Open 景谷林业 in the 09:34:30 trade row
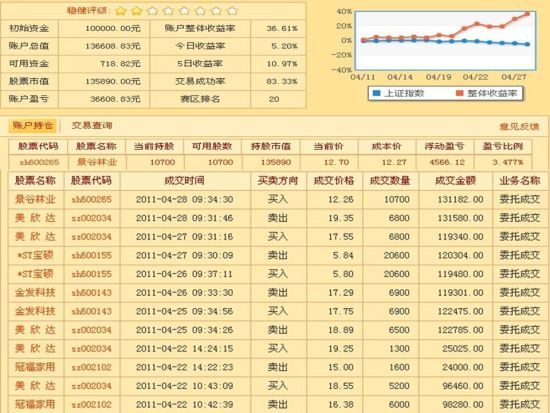The width and height of the screenshot is (550, 413). [x=35, y=199]
